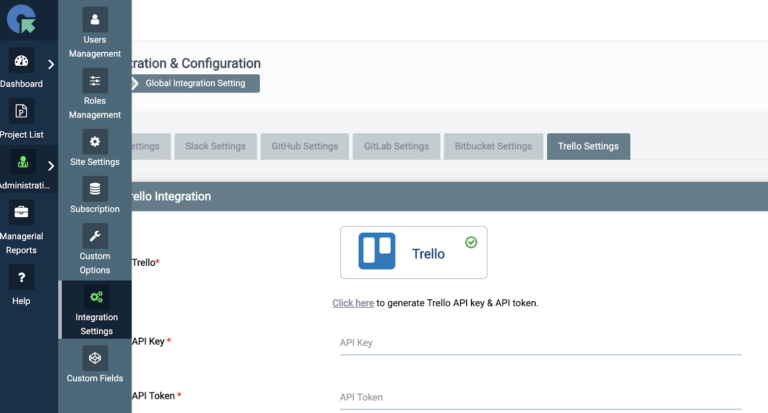
Task: Open Site Settings gear icon
Action: tap(95, 141)
